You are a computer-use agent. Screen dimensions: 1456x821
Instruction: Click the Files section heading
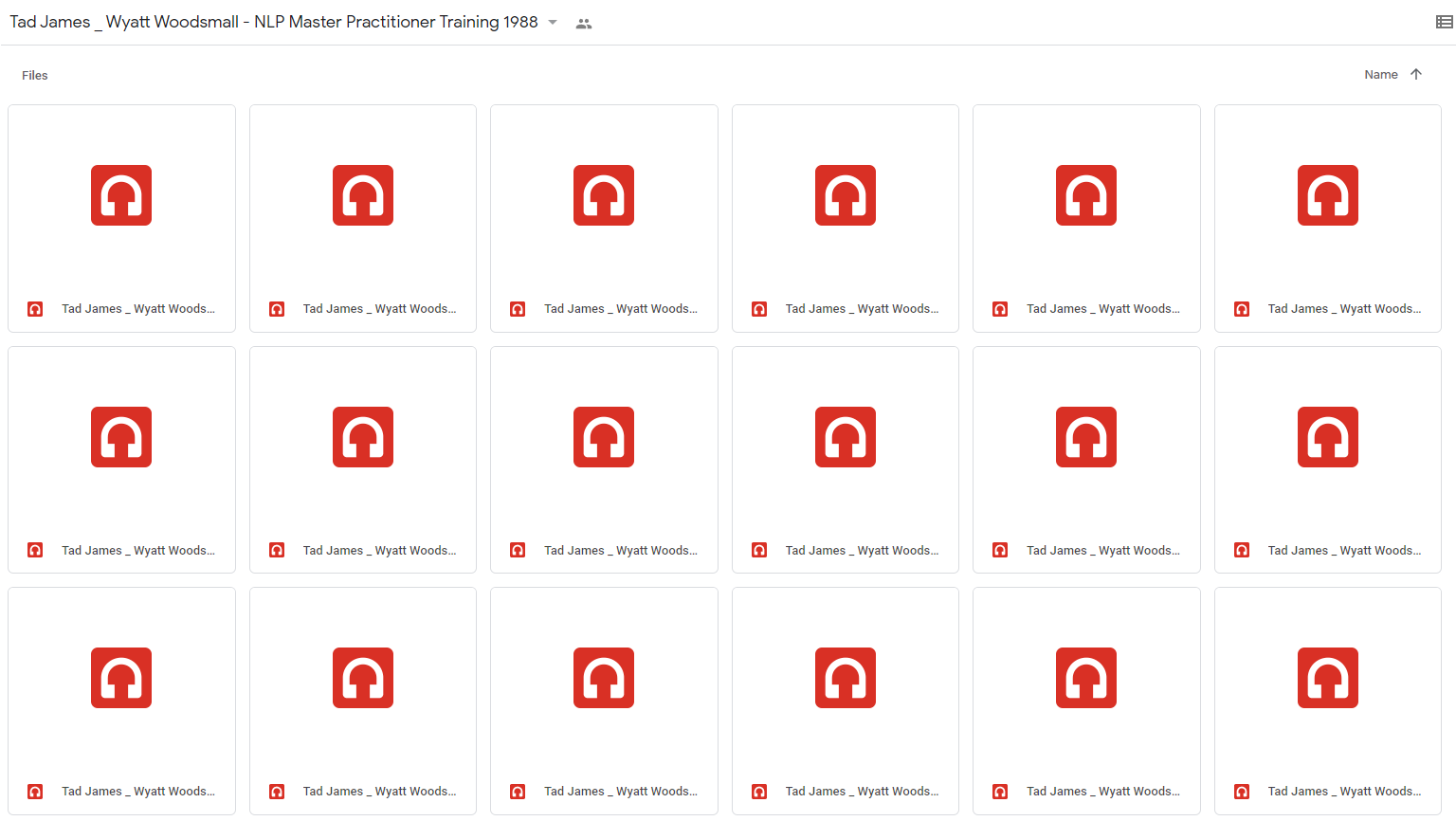click(x=35, y=75)
